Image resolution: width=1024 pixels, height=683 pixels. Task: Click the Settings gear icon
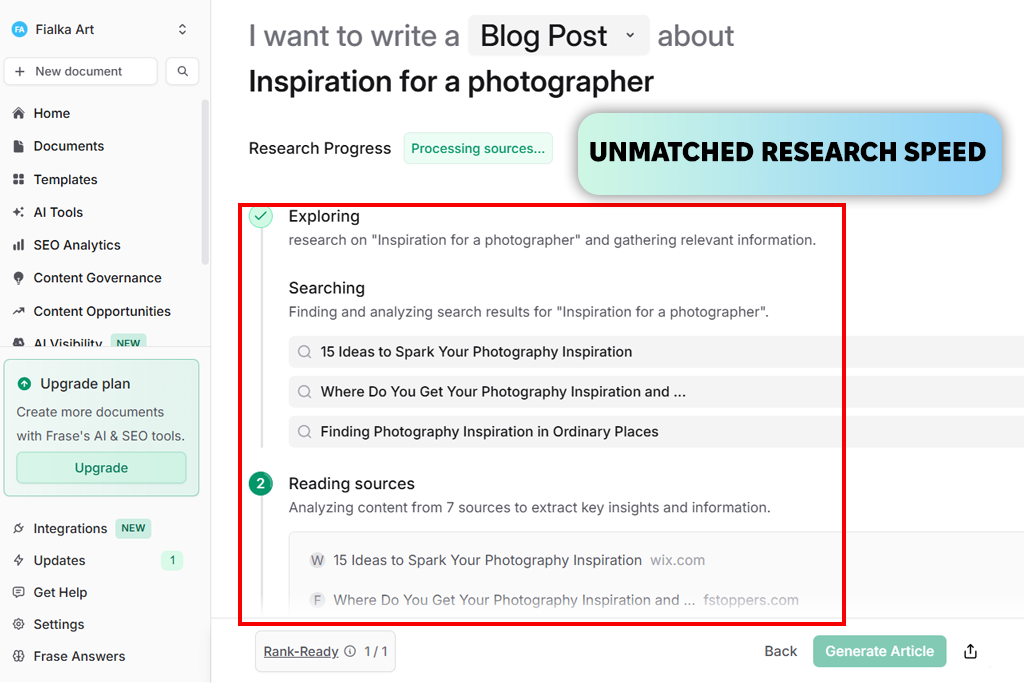(18, 624)
